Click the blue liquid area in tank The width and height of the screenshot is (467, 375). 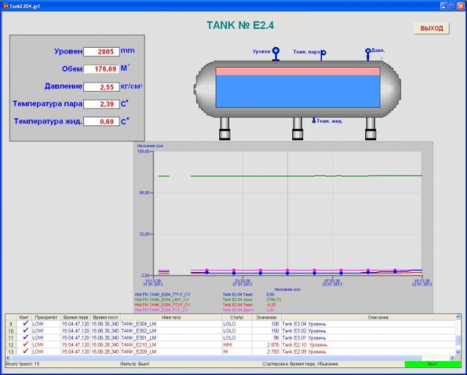[298, 91]
